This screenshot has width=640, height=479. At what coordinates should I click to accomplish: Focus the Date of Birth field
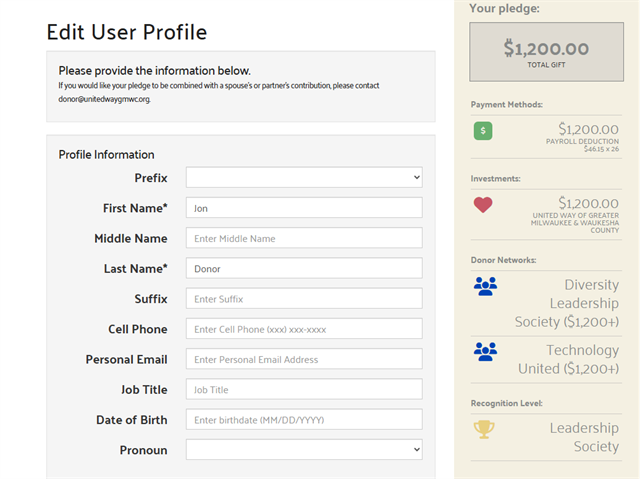point(304,419)
